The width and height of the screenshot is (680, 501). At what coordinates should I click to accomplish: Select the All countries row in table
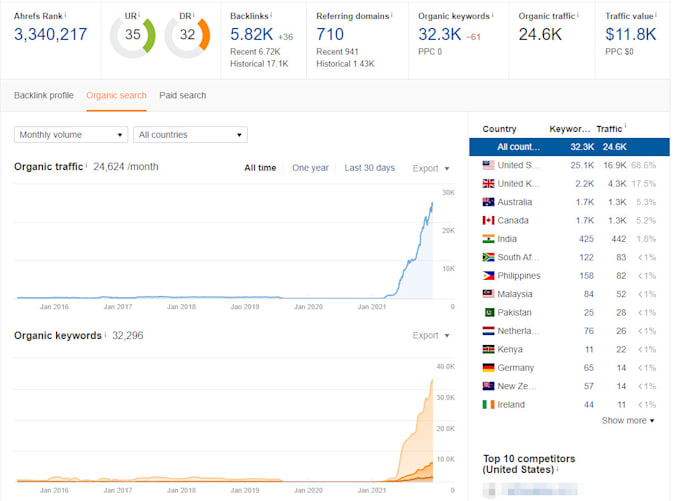[x=569, y=147]
